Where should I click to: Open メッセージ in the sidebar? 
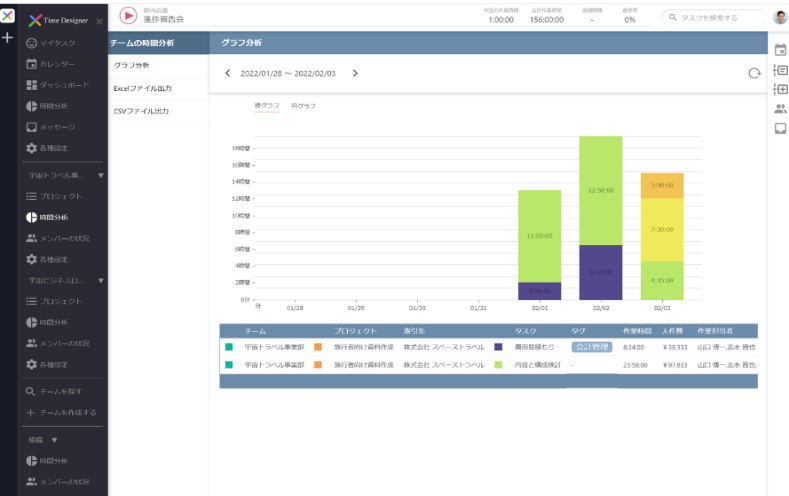tap(51, 127)
